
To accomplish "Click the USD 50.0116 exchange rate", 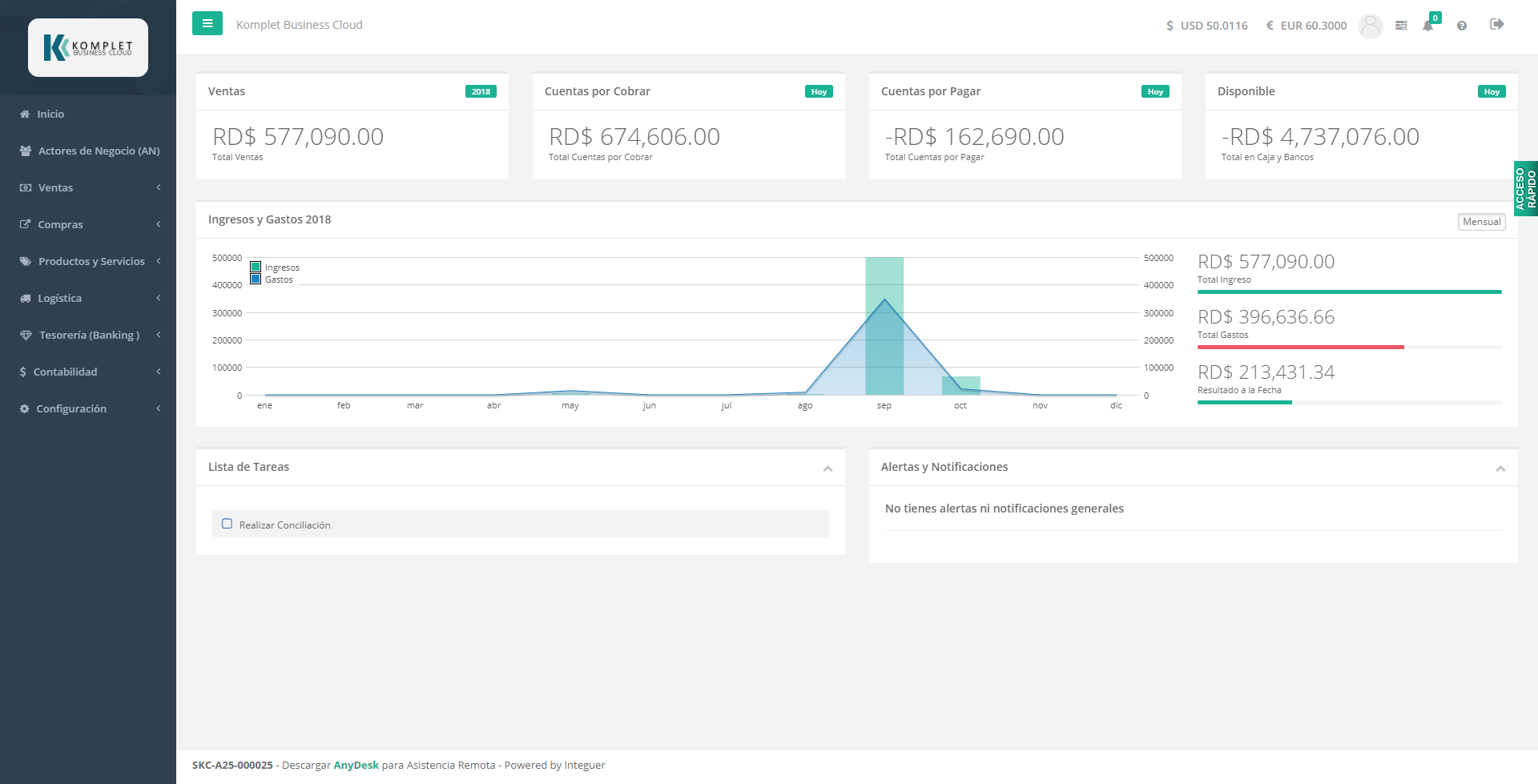I will click(1214, 26).
